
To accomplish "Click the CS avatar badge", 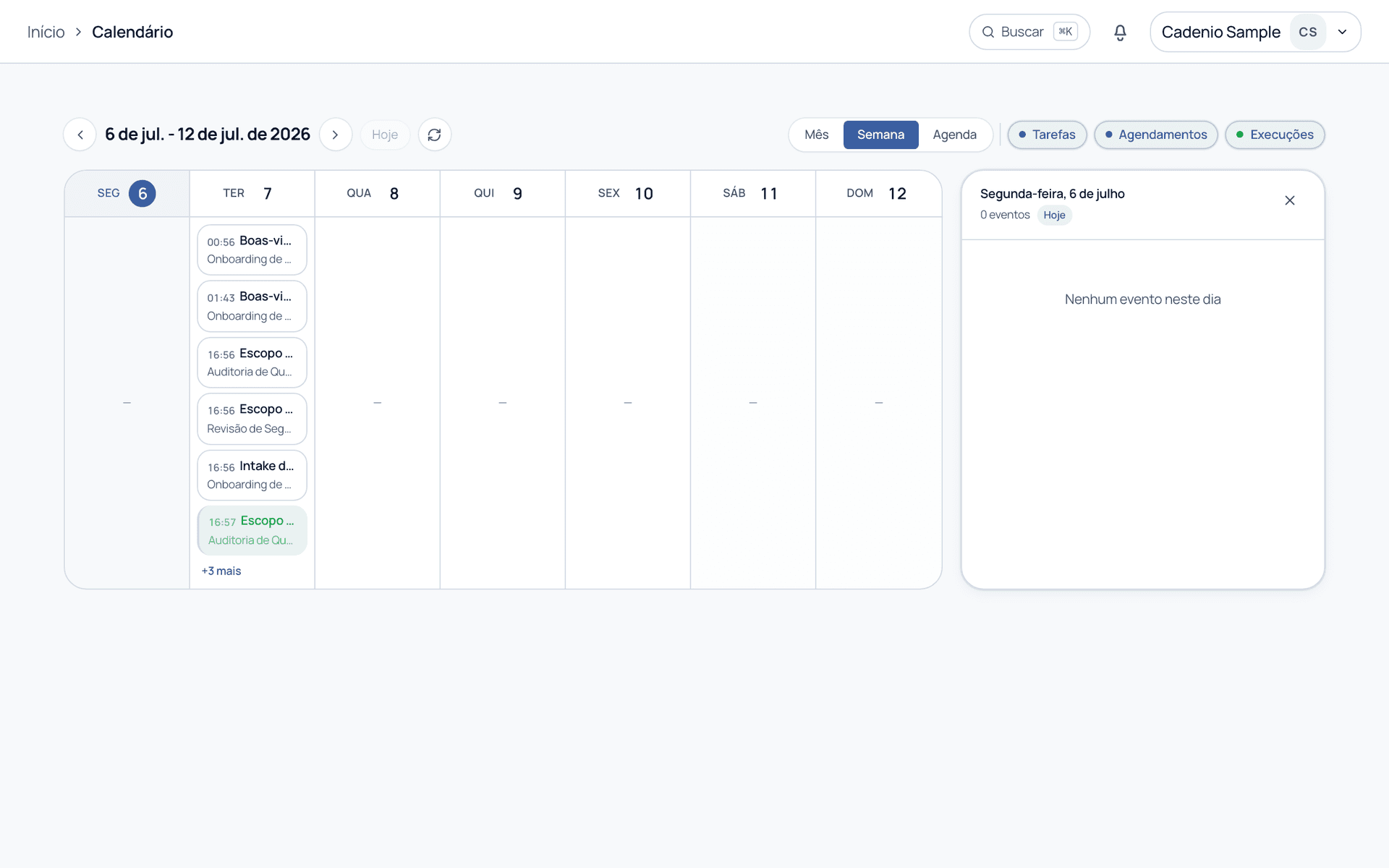I will pos(1307,32).
